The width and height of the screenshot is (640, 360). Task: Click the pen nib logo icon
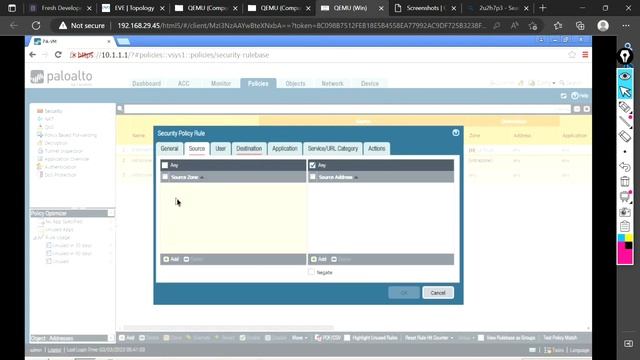point(625,57)
